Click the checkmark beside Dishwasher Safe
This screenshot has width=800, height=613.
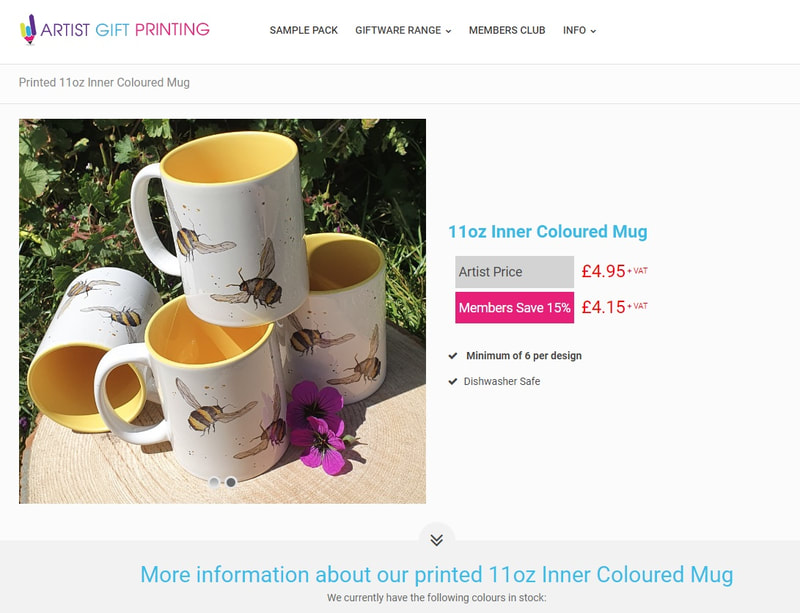tap(453, 381)
